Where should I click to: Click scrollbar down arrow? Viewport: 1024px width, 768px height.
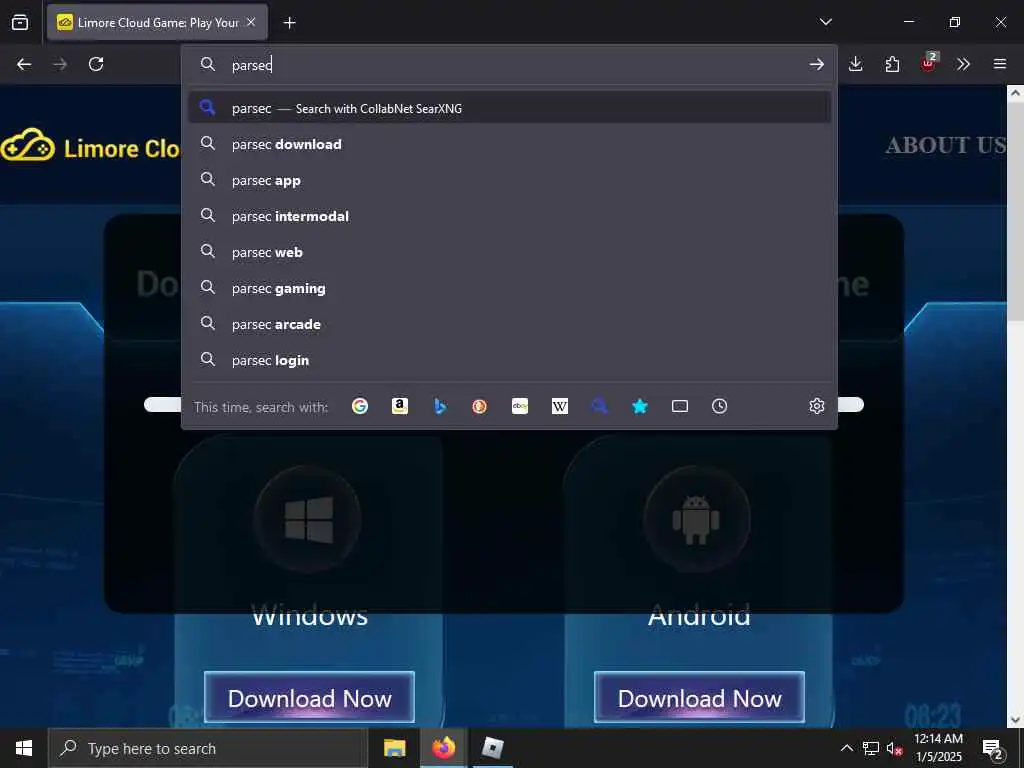[1015, 720]
